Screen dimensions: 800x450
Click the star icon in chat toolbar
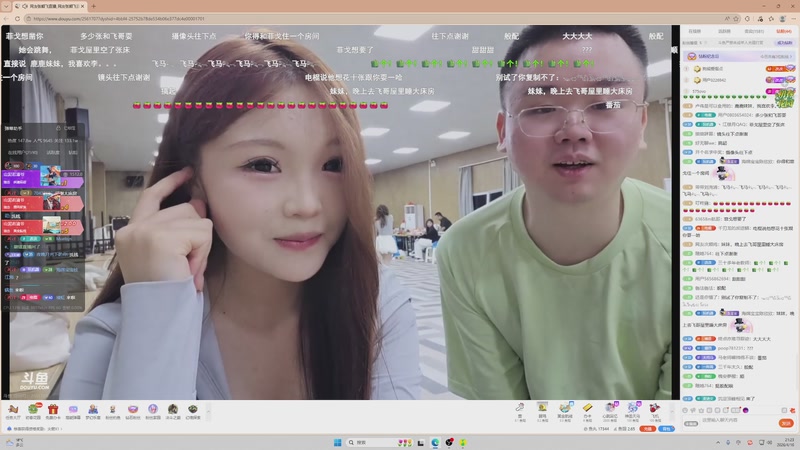pos(702,410)
